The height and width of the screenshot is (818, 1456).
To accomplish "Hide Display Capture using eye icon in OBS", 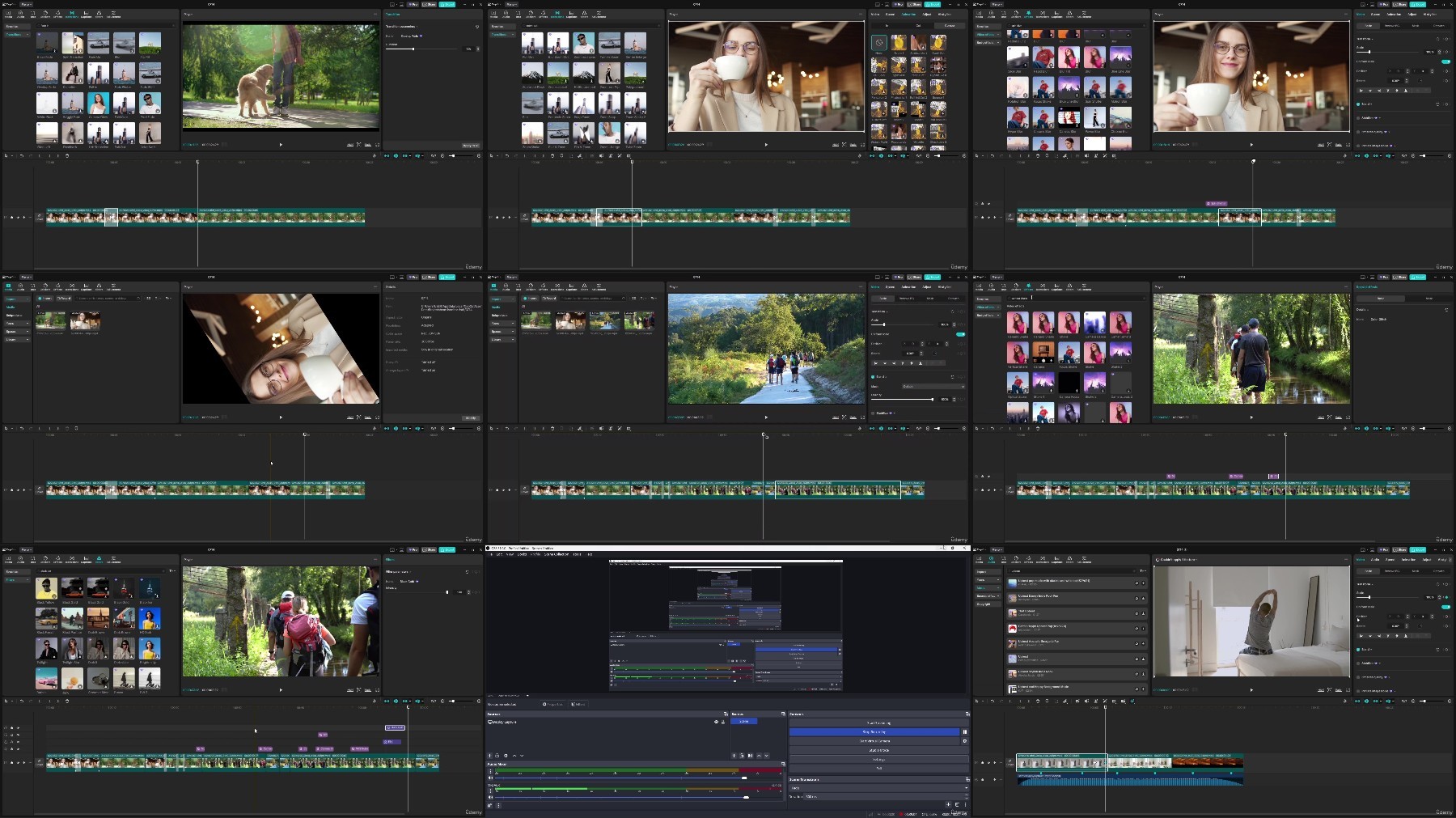I will 716,722.
